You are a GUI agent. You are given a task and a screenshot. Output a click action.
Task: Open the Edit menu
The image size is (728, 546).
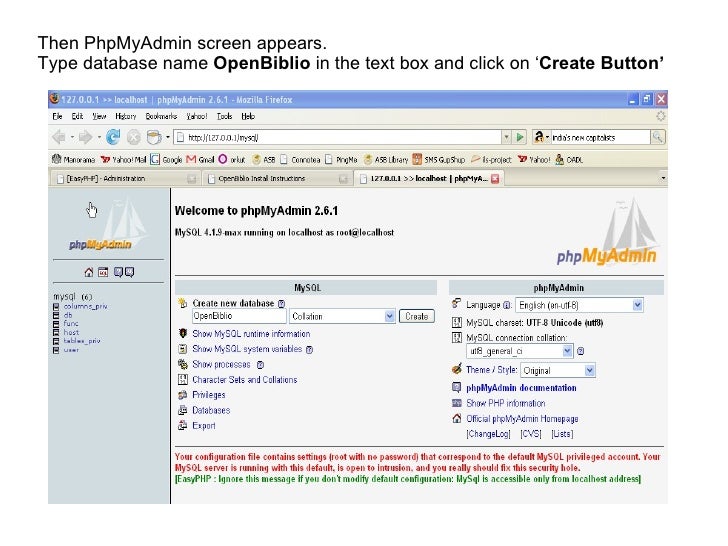tap(77, 116)
